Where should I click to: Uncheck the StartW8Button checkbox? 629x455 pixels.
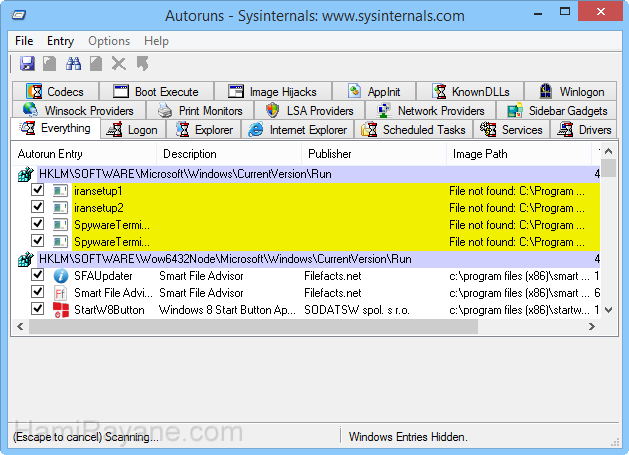pyautogui.click(x=38, y=309)
